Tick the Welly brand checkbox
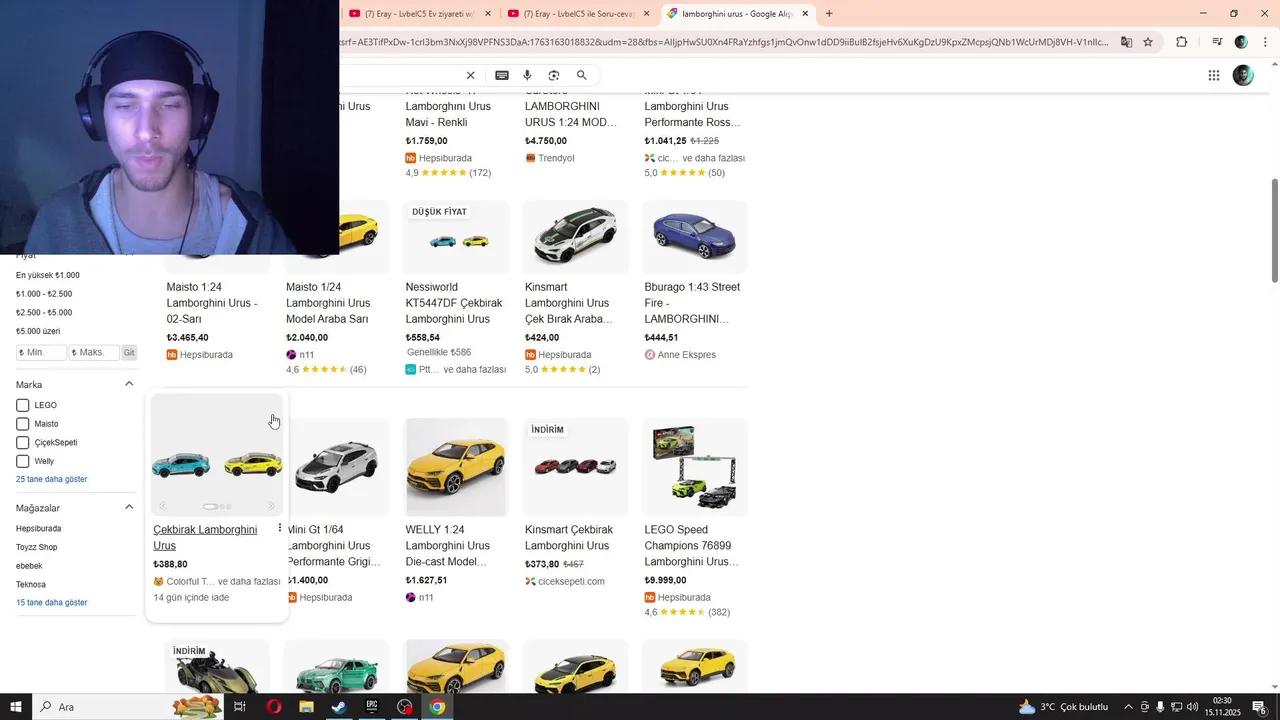This screenshot has width=1280, height=720. click(x=23, y=461)
